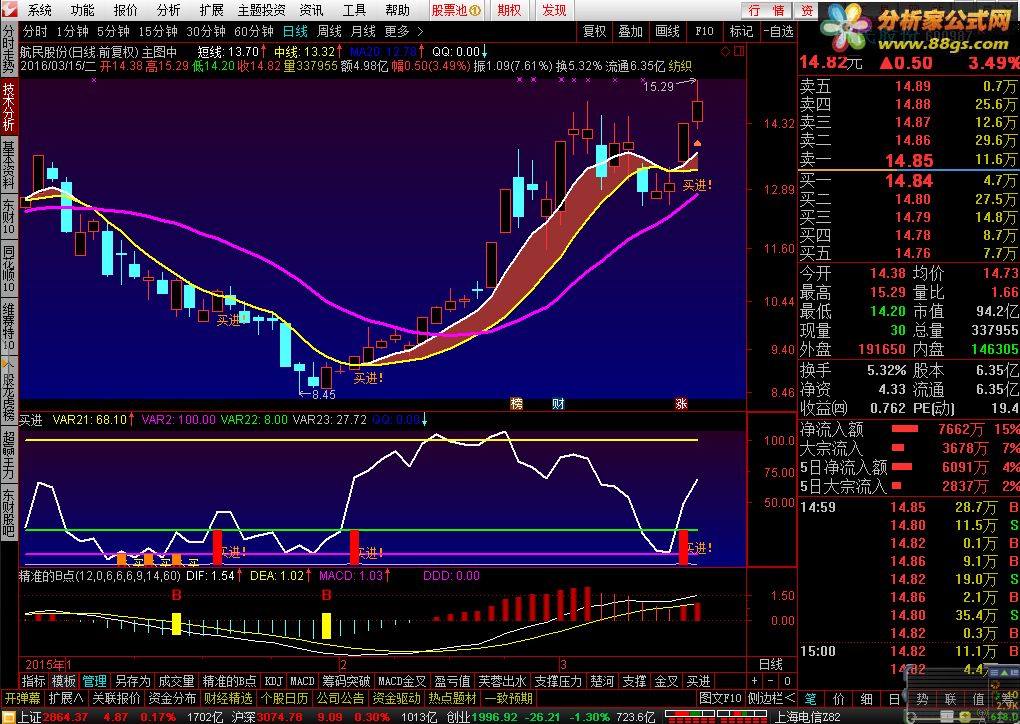Select the 笔 tick tab in side panel
This screenshot has height=724, width=1020.
pyautogui.click(x=811, y=699)
